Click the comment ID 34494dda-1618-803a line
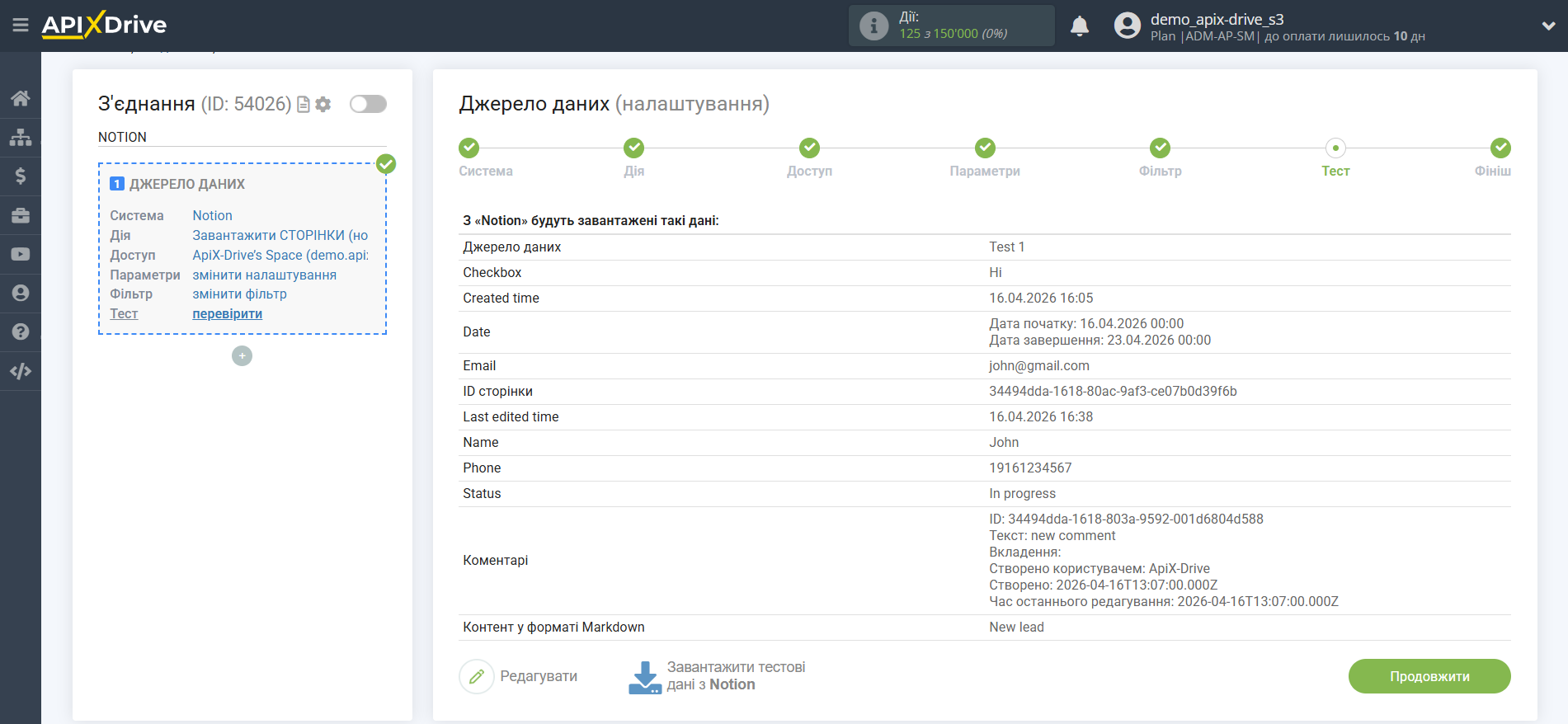 (x=1126, y=519)
